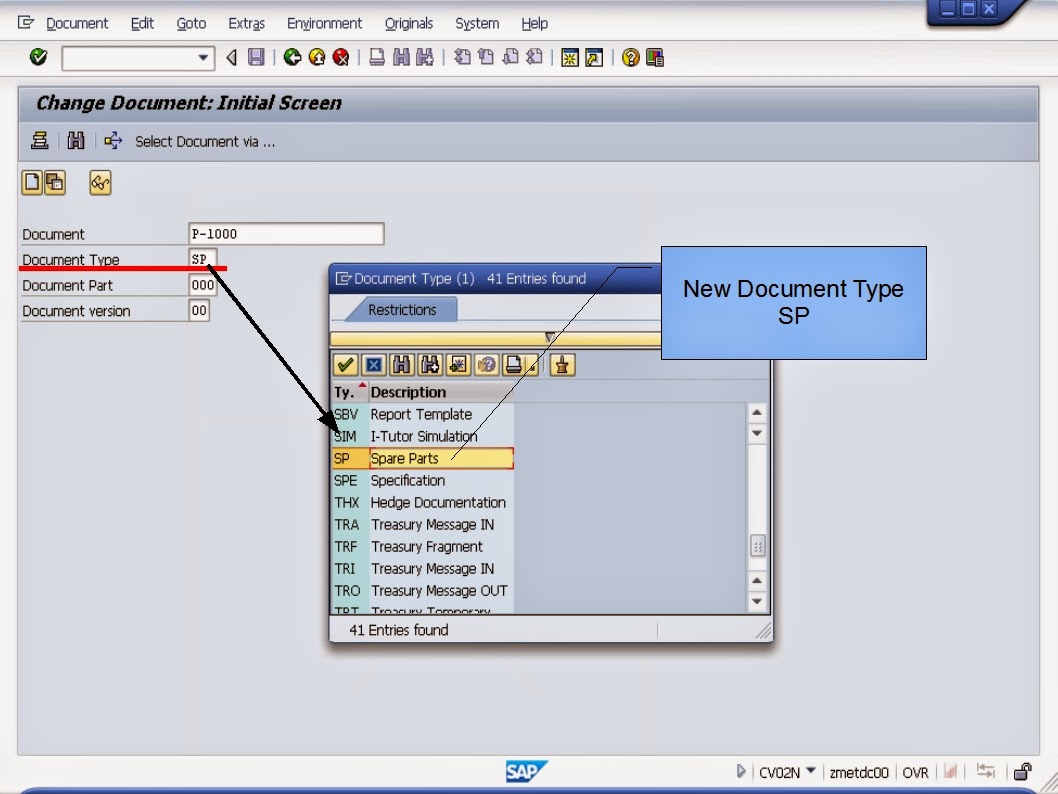
Task: Click the Cancel red X icon in the dialog
Action: [x=374, y=365]
